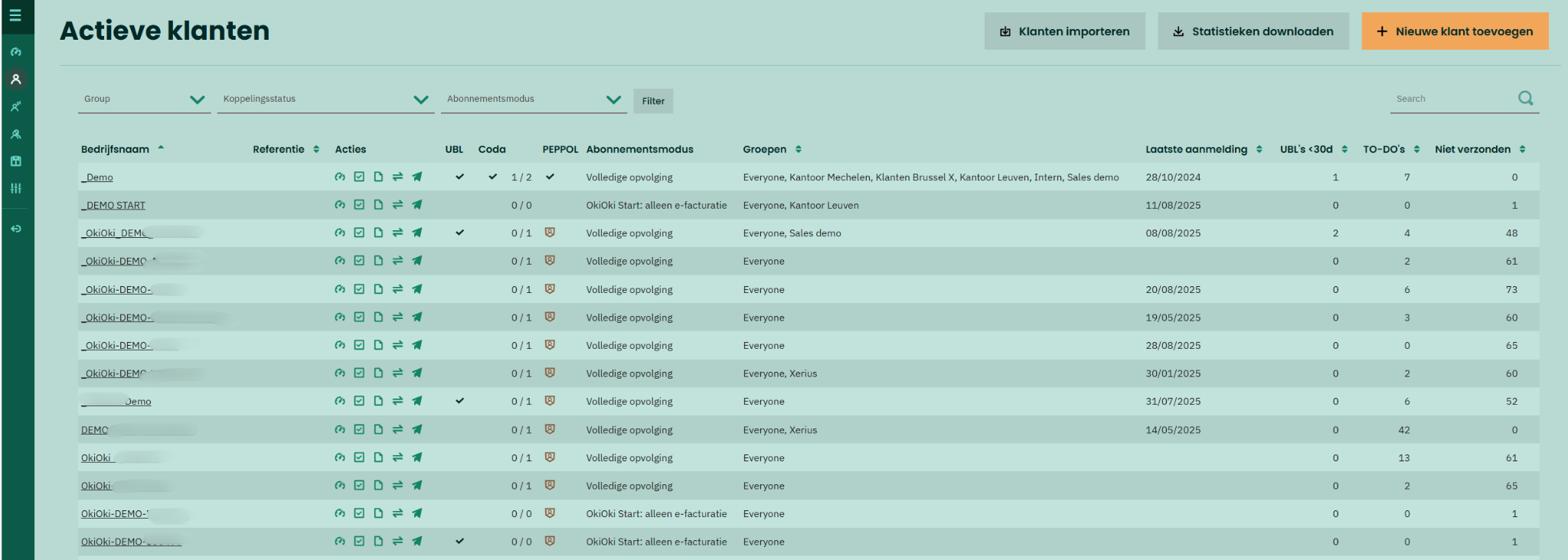Open the package box icon in sidebar
The image size is (1568, 560).
coord(15,161)
